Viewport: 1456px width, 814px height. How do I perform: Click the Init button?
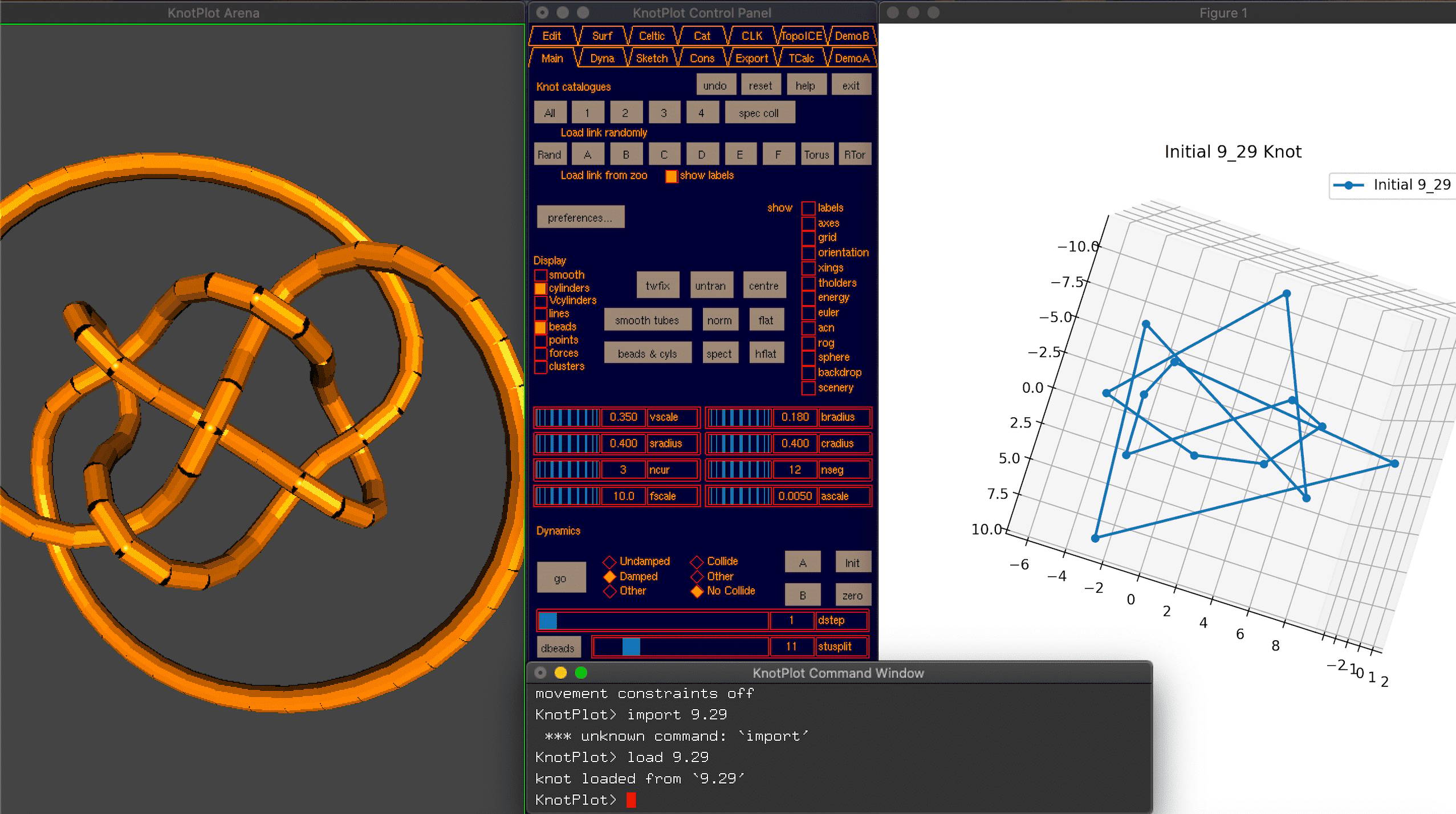[x=852, y=563]
